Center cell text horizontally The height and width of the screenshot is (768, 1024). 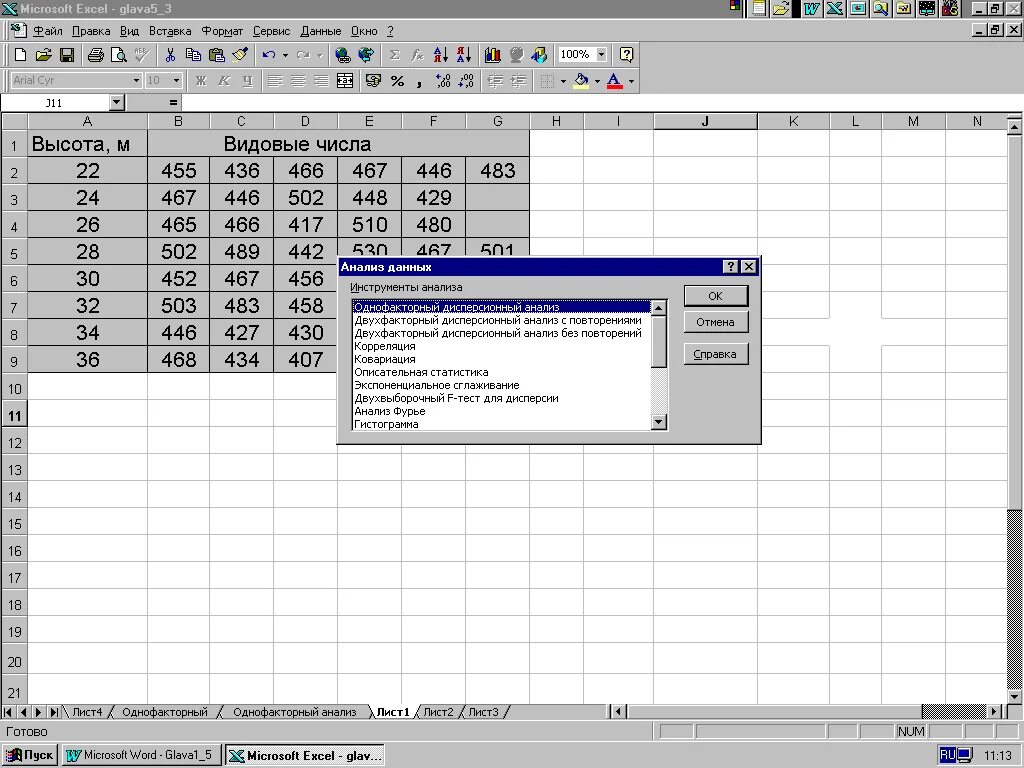[x=298, y=81]
